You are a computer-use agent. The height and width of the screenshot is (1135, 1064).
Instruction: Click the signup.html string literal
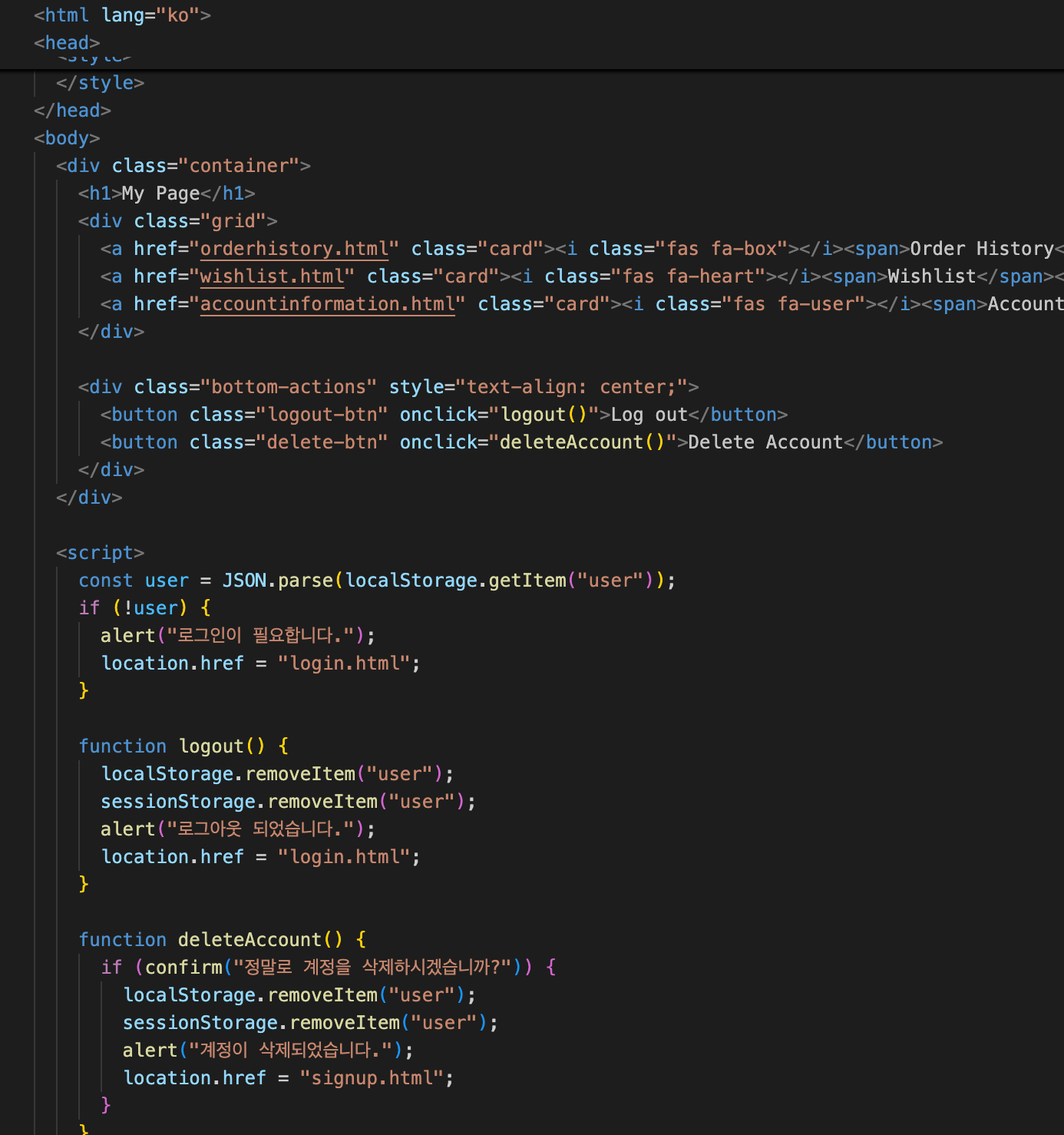(x=371, y=1078)
